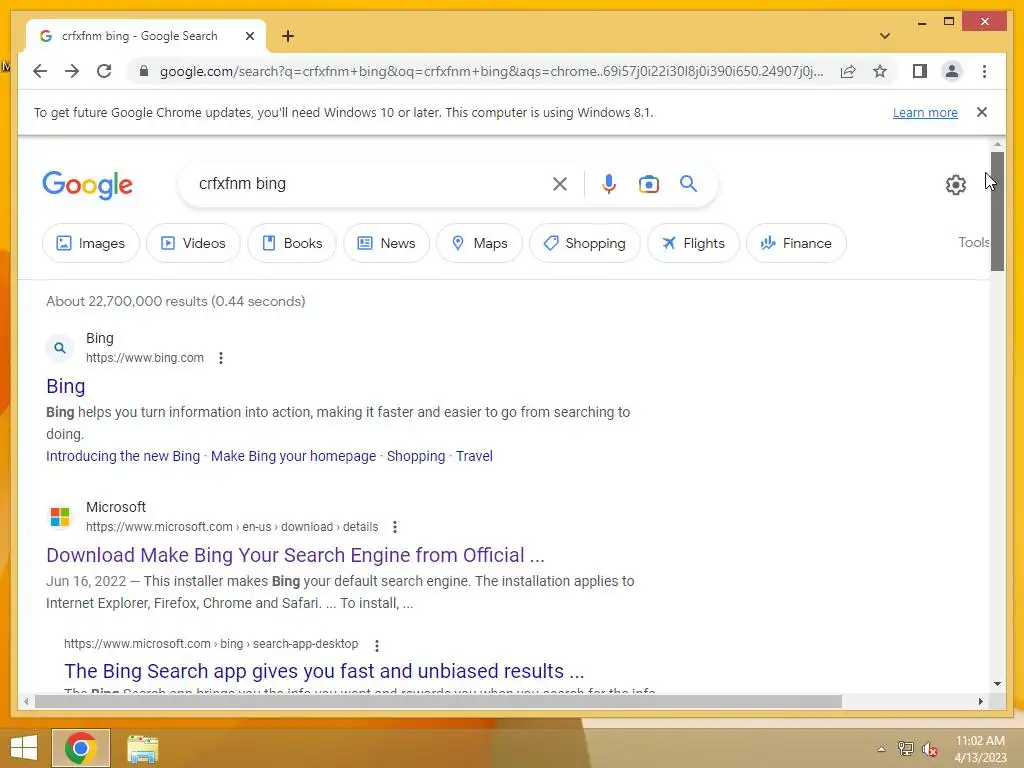1024x768 pixels.
Task: Click the horizontal scrollbar thumb
Action: click(438, 701)
